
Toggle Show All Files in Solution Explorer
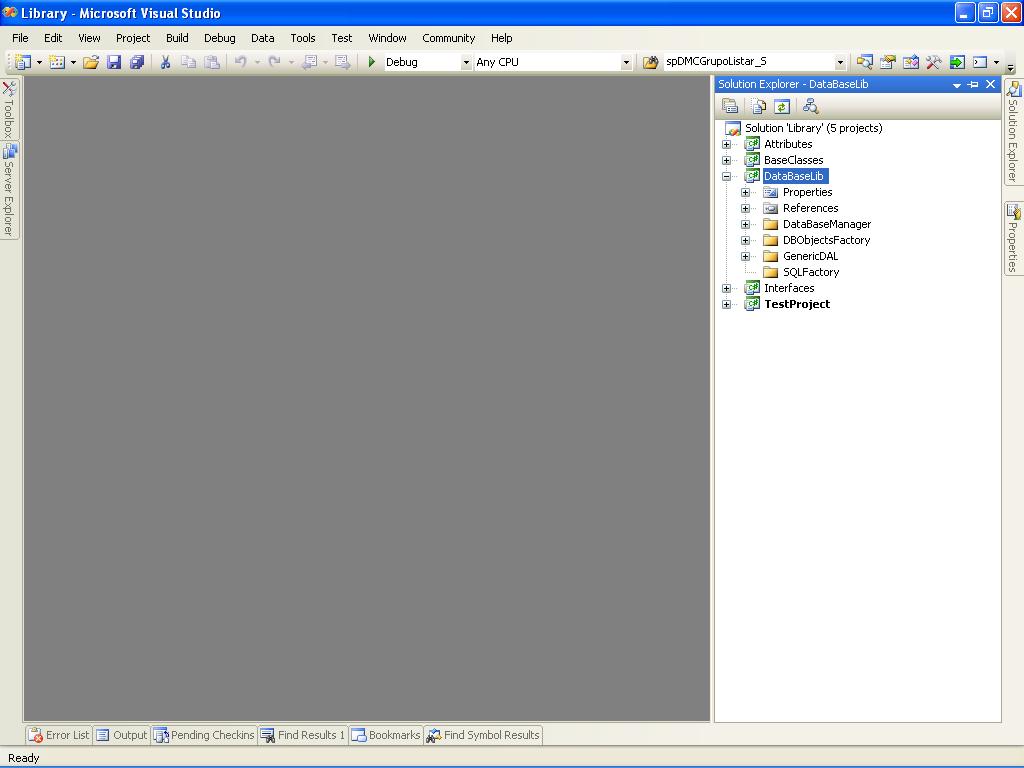tap(759, 106)
